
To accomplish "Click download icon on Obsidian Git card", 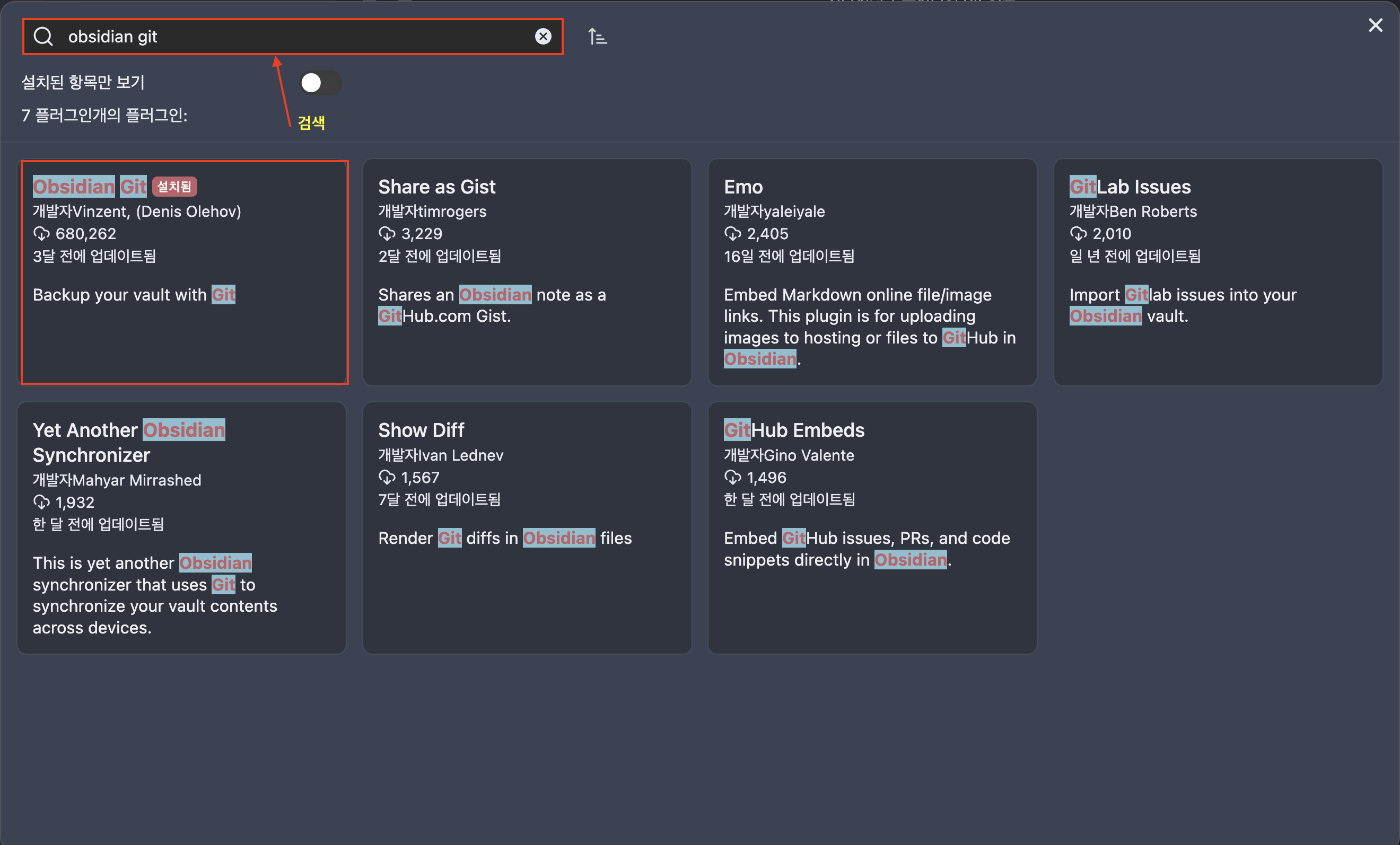I will 41,233.
